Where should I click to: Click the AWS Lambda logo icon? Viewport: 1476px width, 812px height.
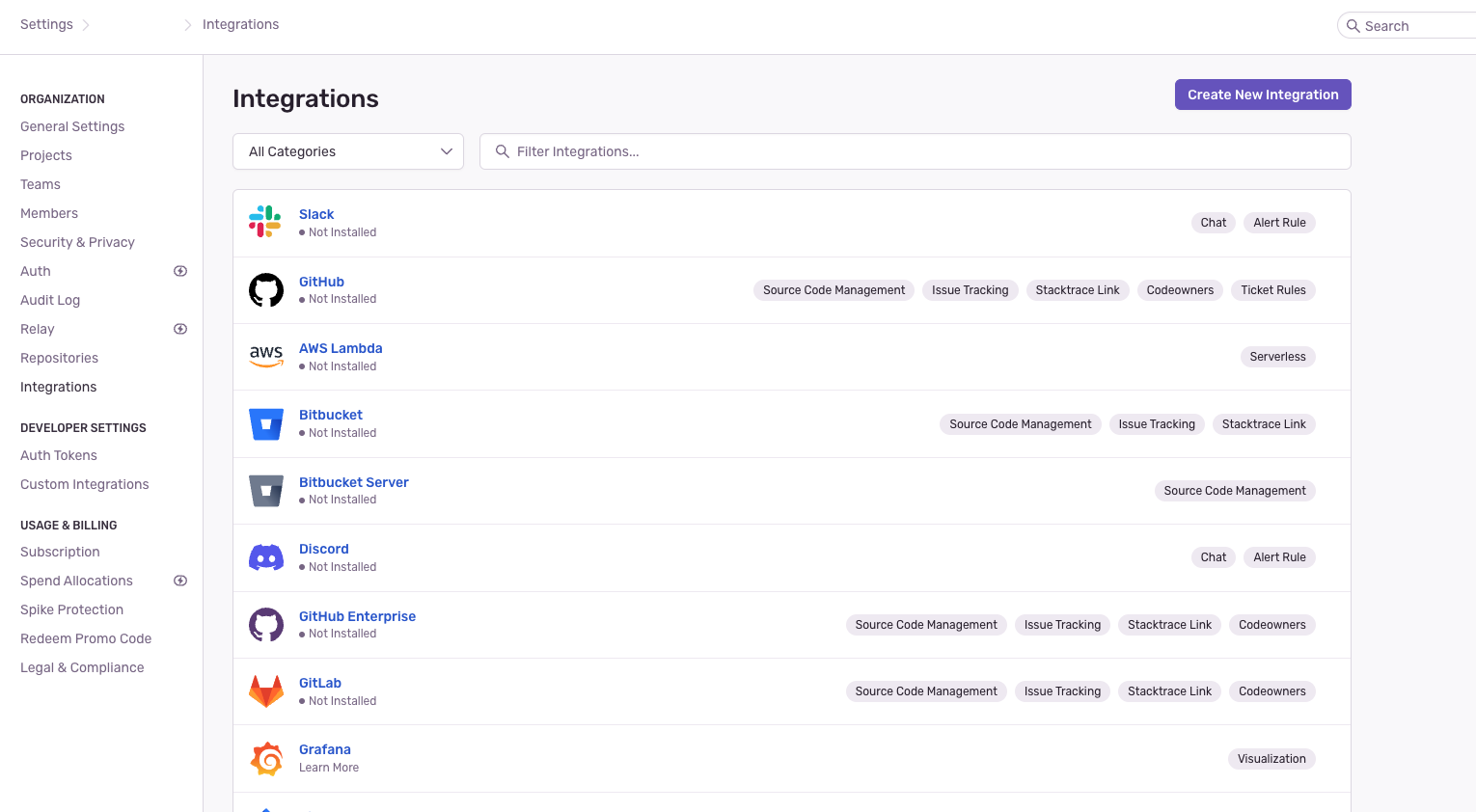click(266, 357)
